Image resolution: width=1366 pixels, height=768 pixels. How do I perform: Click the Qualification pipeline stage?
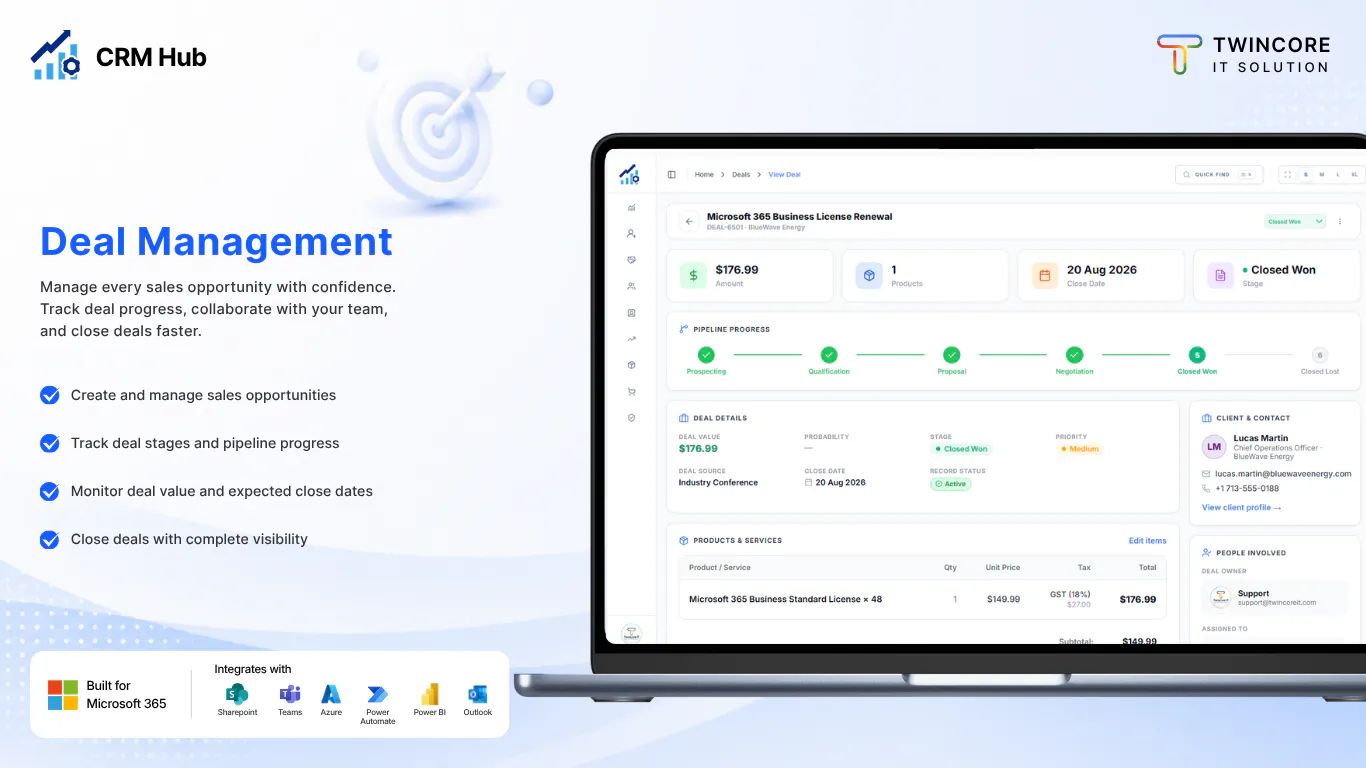[x=829, y=361]
